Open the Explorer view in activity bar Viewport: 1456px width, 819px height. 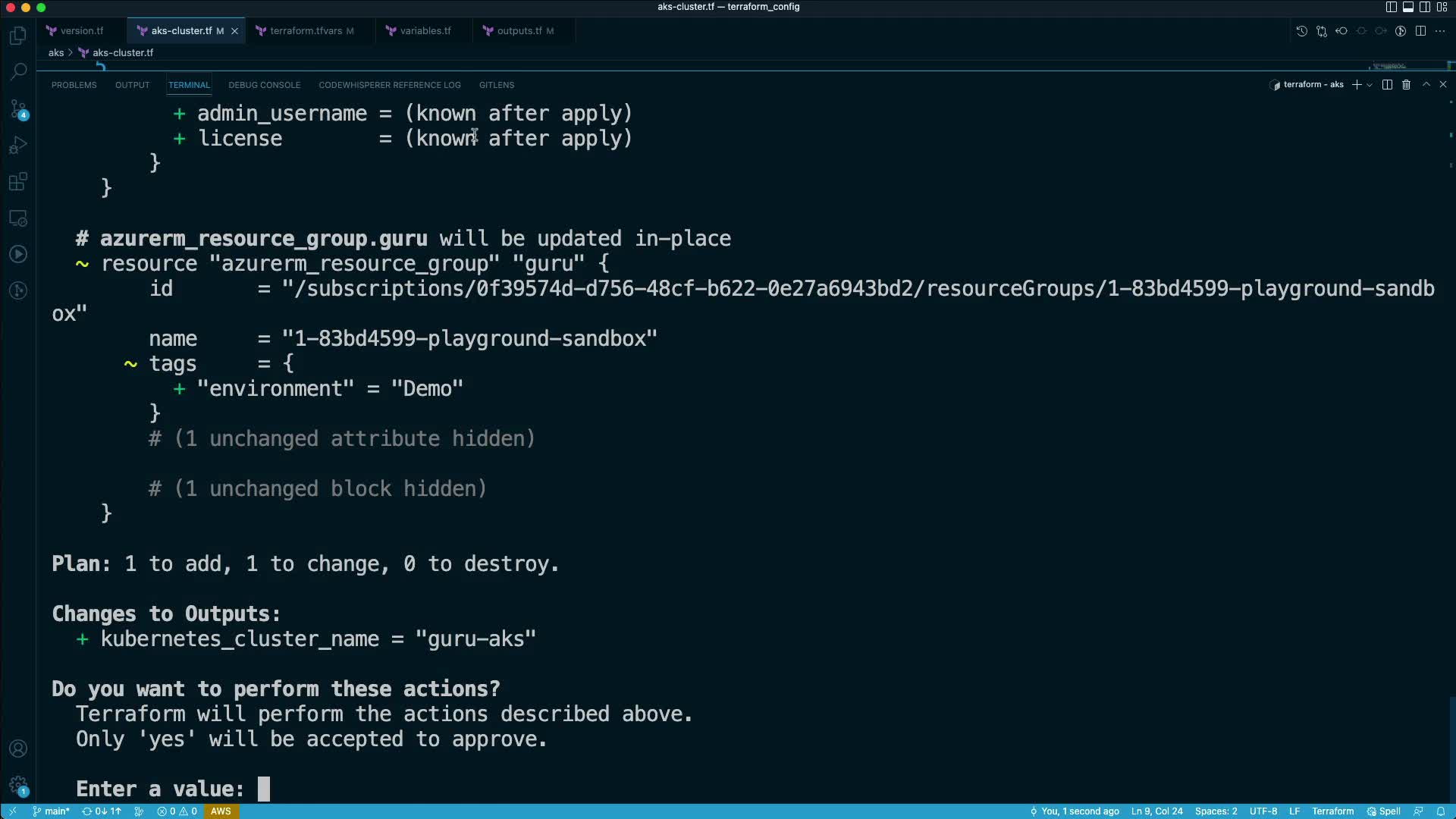[x=18, y=36]
